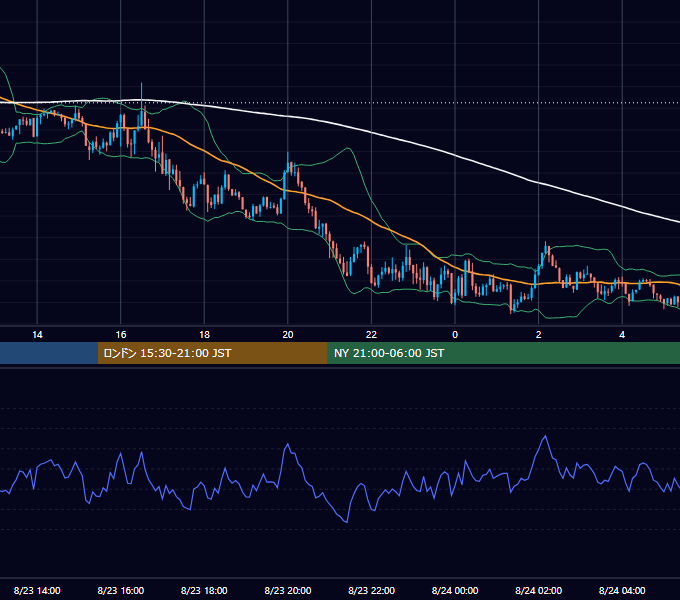Click the 4 hour label on price axis
Image resolution: width=680 pixels, height=600 pixels.
pos(622,335)
